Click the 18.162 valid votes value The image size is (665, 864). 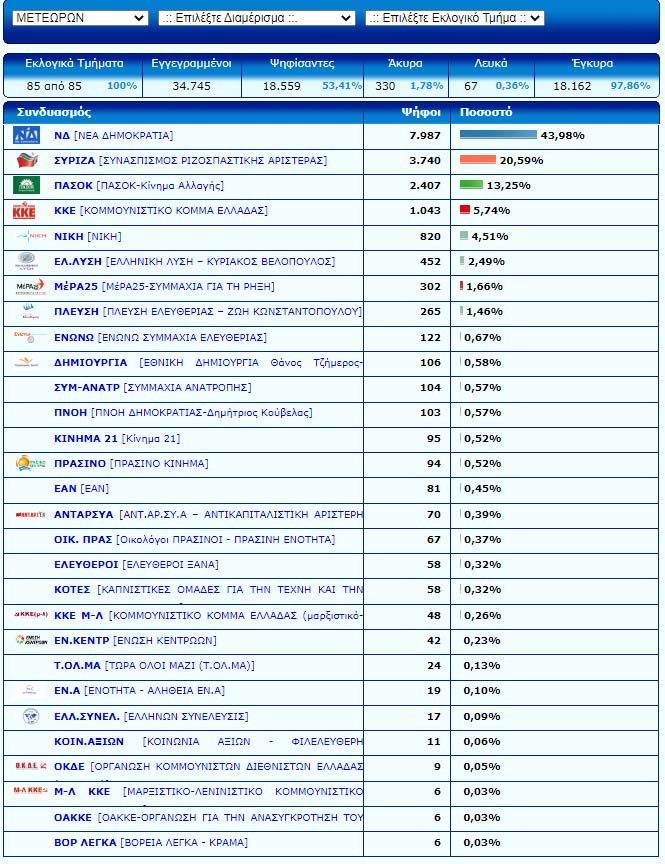572,86
